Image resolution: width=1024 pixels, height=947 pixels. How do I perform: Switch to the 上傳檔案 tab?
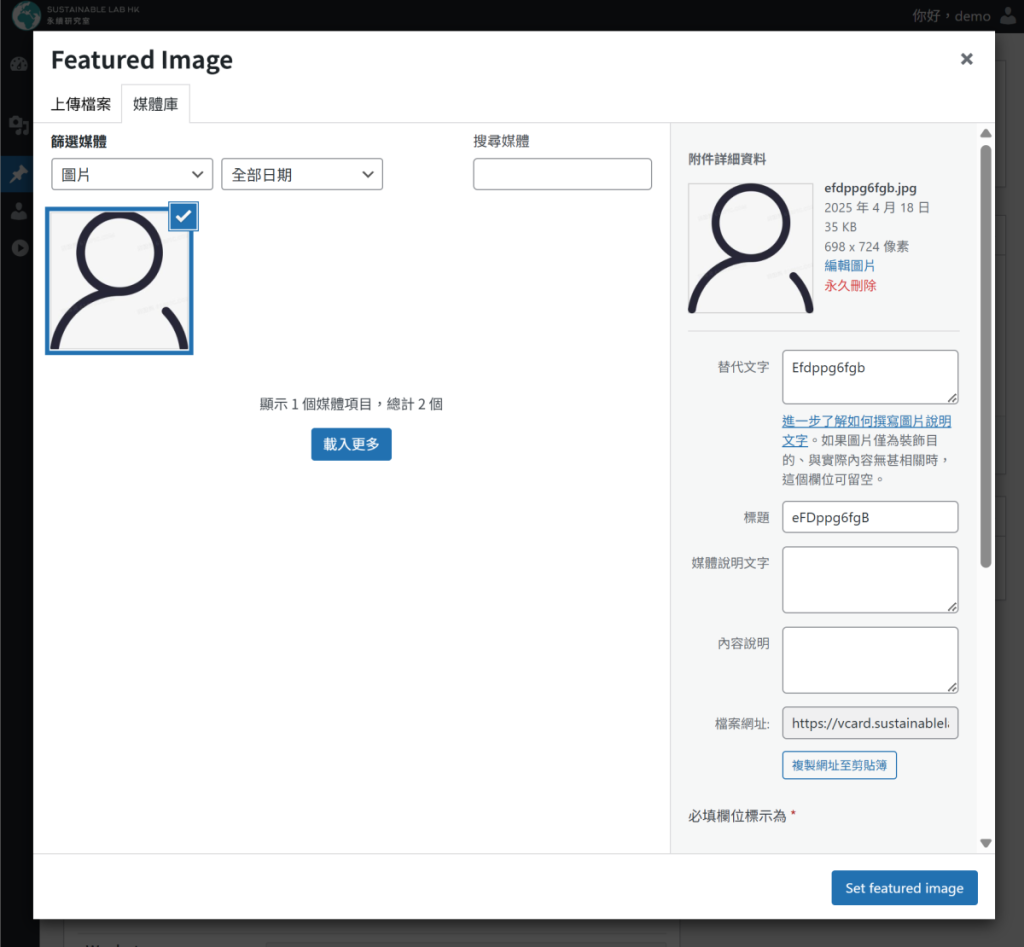click(x=81, y=104)
